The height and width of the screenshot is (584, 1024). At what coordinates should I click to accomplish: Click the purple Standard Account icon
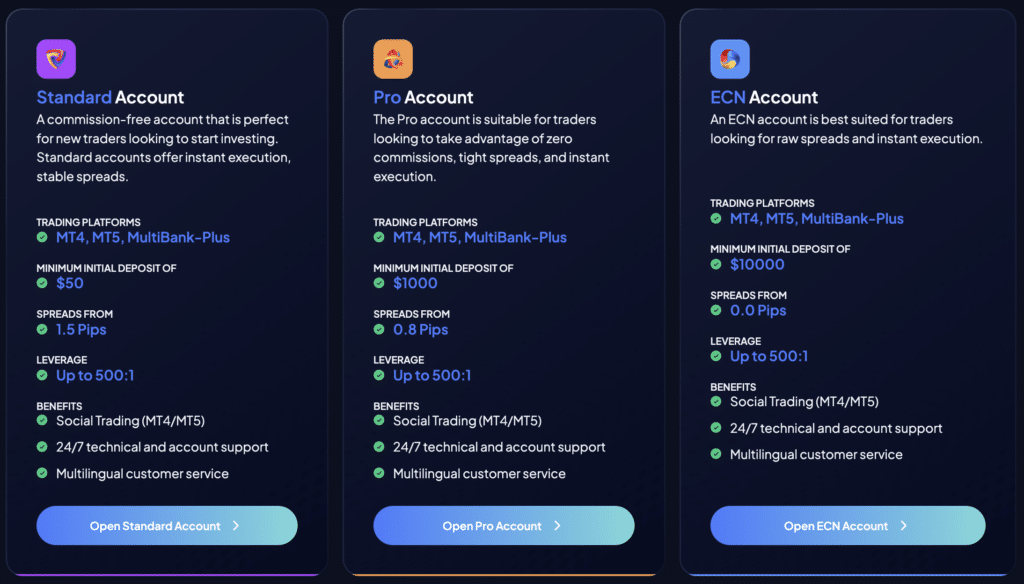click(56, 59)
